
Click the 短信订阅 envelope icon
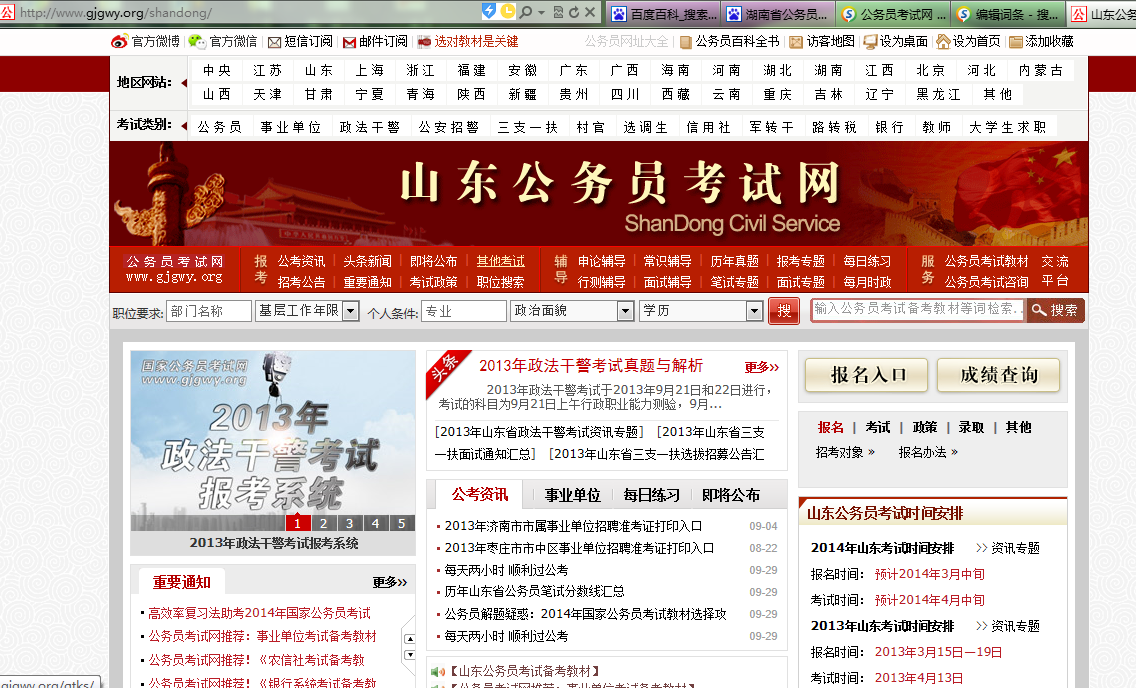pos(275,43)
